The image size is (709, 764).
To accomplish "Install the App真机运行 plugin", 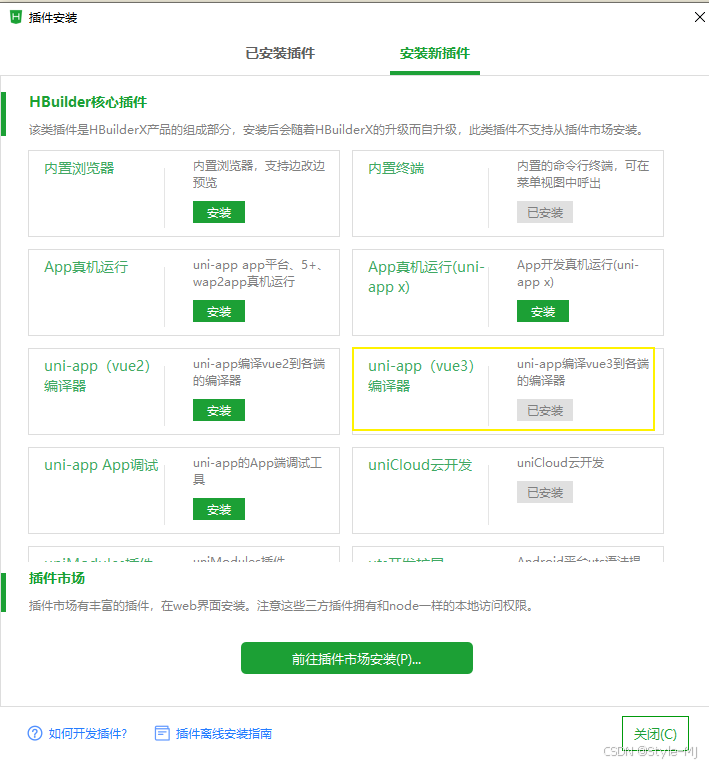I will pos(219,311).
